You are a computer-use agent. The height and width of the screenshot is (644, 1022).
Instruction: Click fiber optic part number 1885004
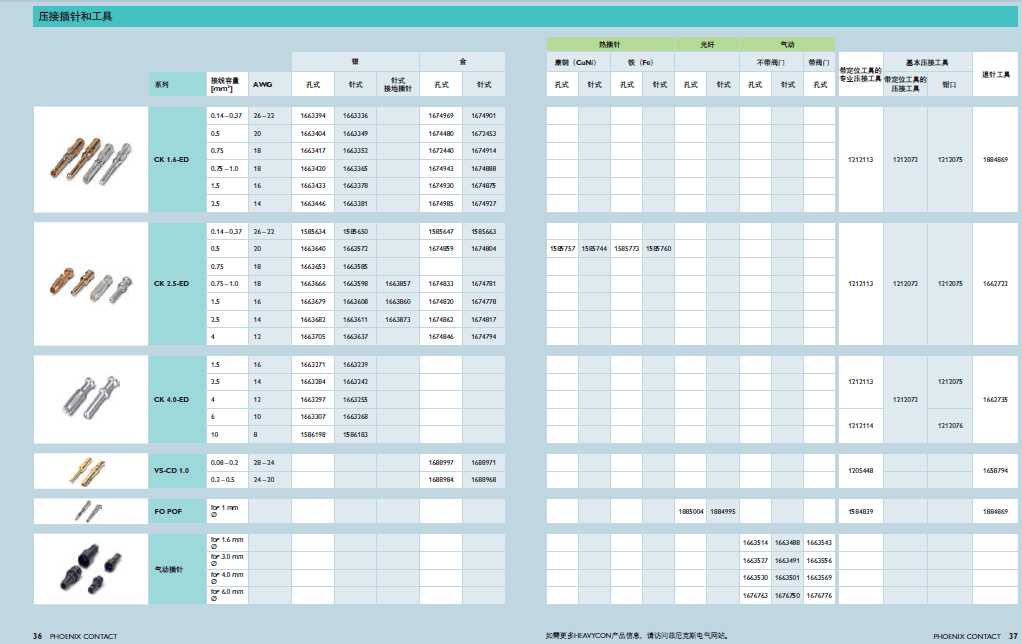coord(691,512)
